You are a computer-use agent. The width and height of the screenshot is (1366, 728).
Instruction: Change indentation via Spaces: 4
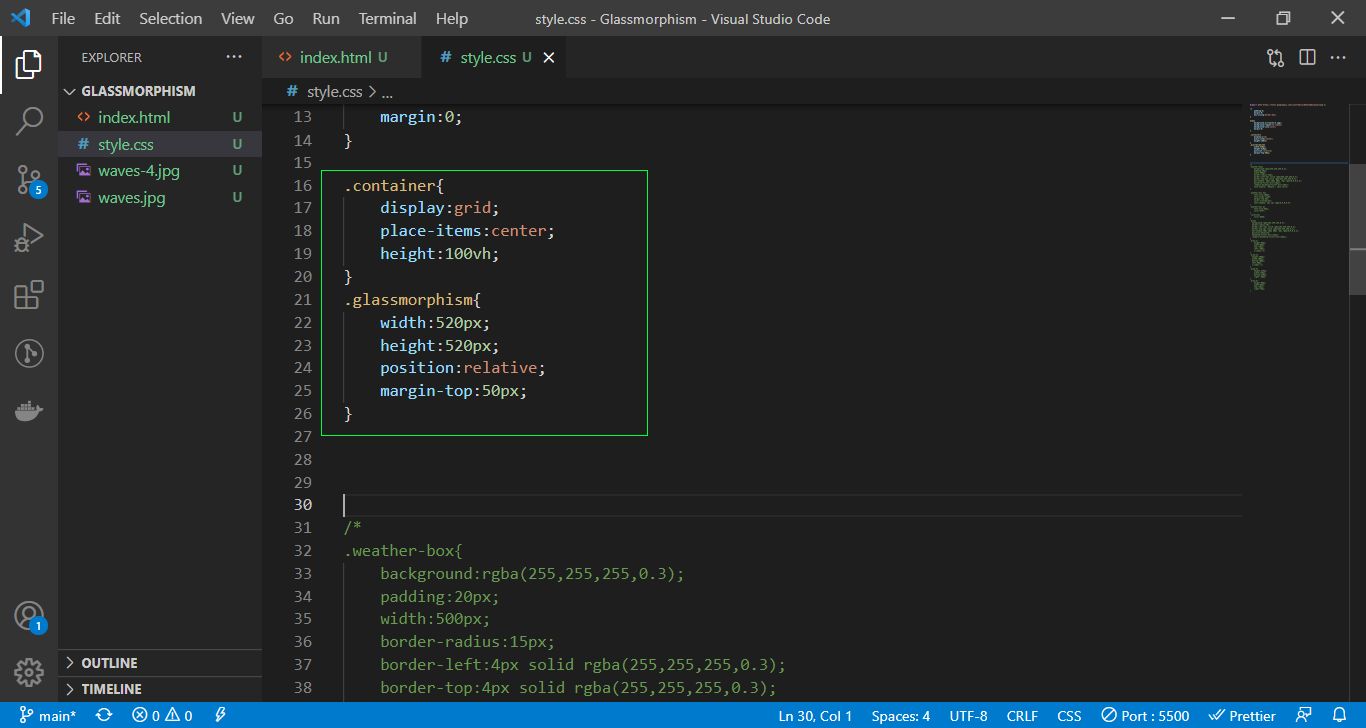tap(900, 716)
